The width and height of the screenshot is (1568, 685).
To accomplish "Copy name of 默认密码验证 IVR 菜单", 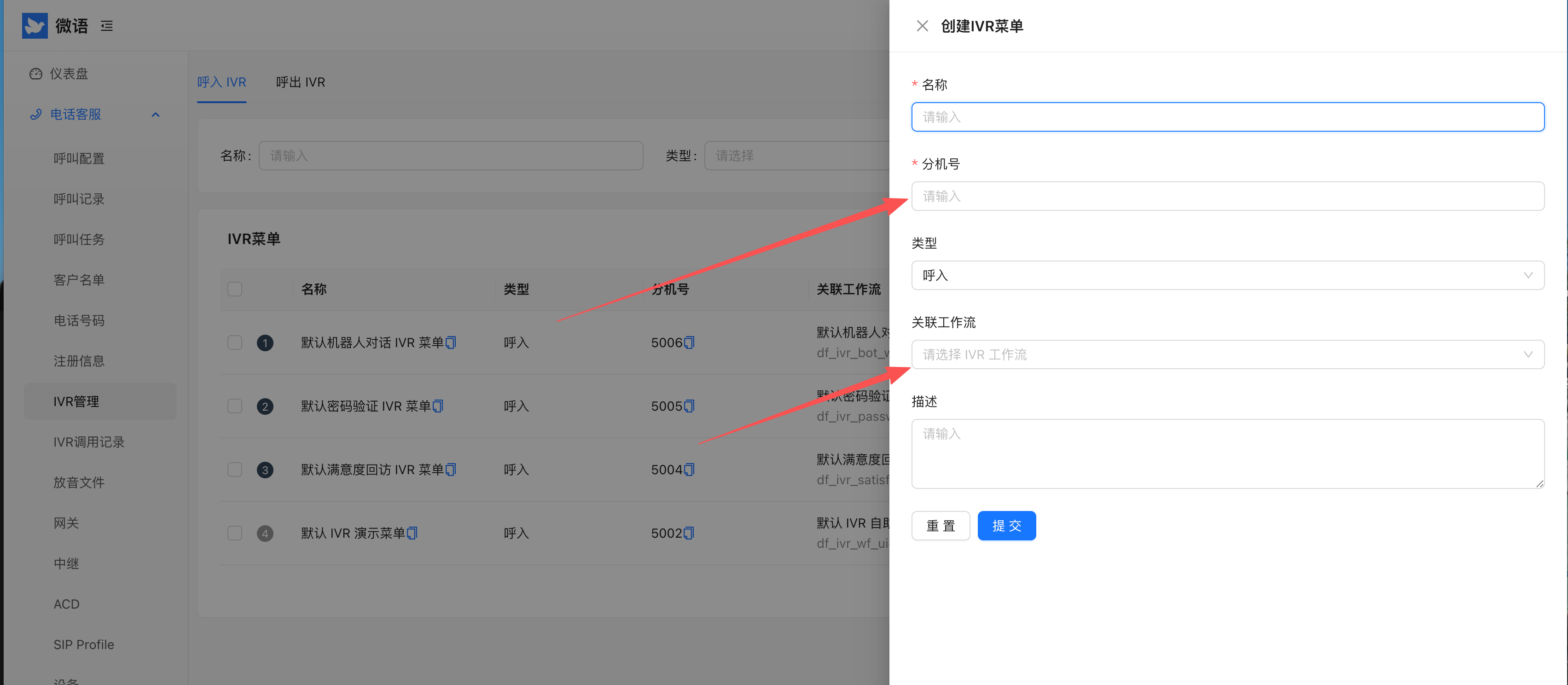I will (438, 406).
